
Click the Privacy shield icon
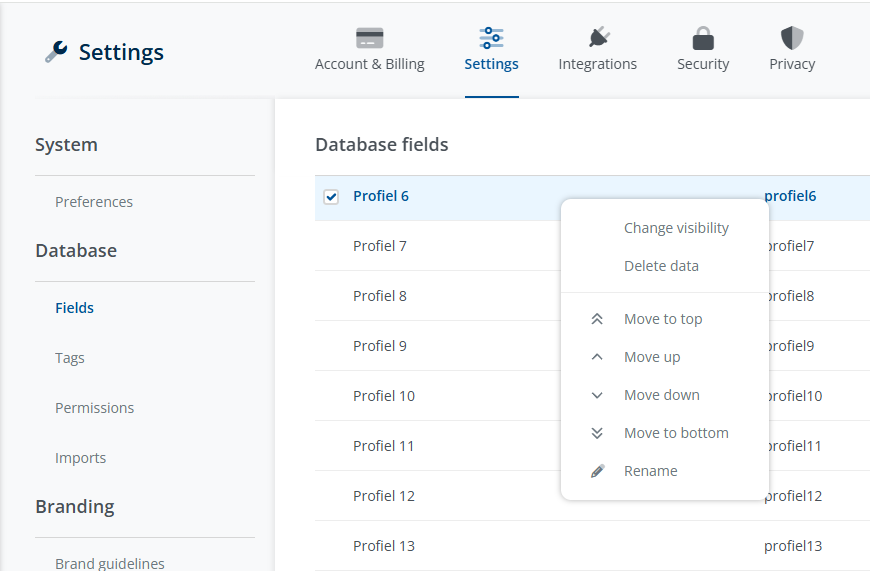tap(792, 38)
